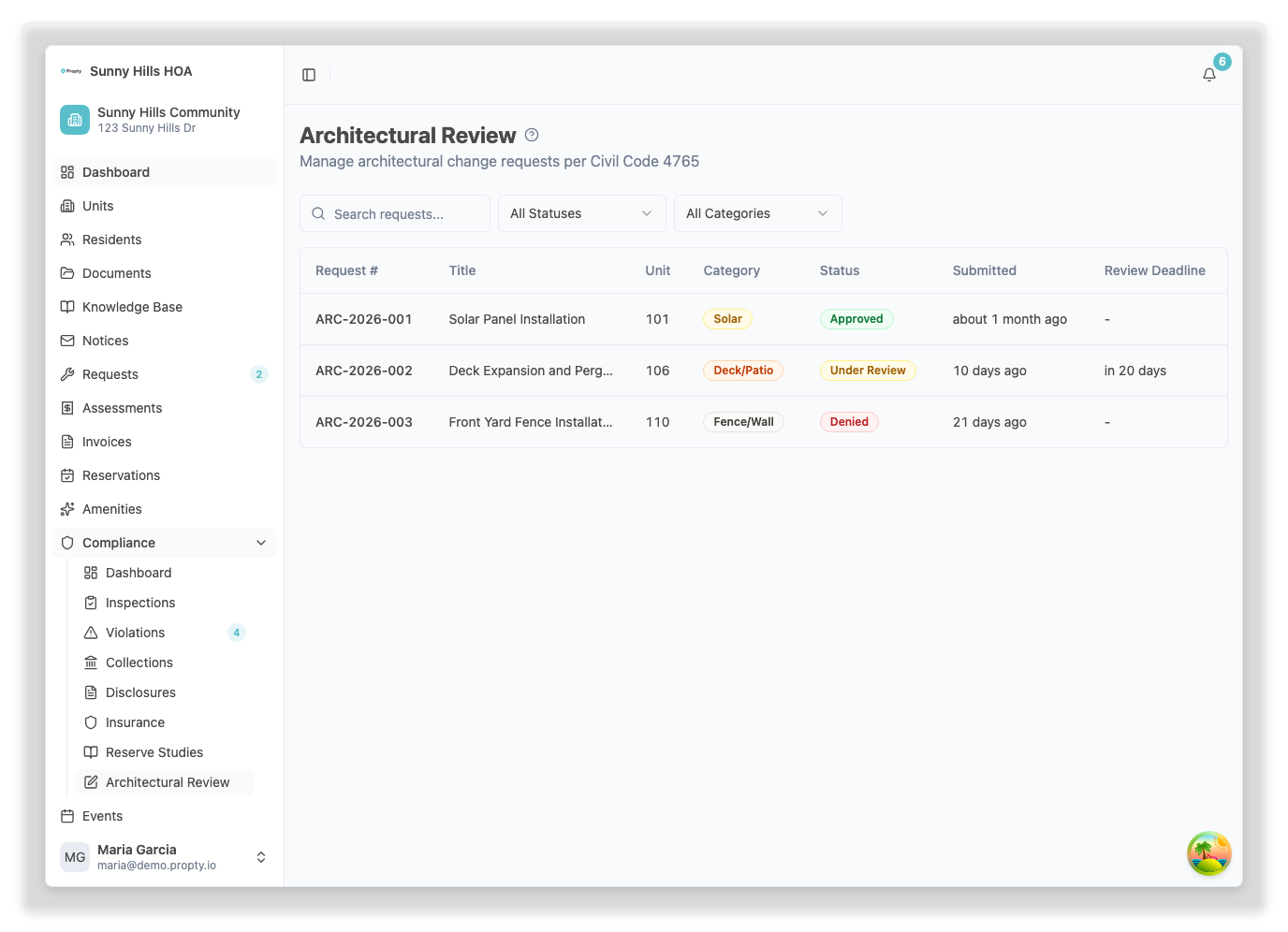The width and height of the screenshot is (1288, 932).
Task: Click the Sunny Hills Community building icon
Action: [x=75, y=120]
